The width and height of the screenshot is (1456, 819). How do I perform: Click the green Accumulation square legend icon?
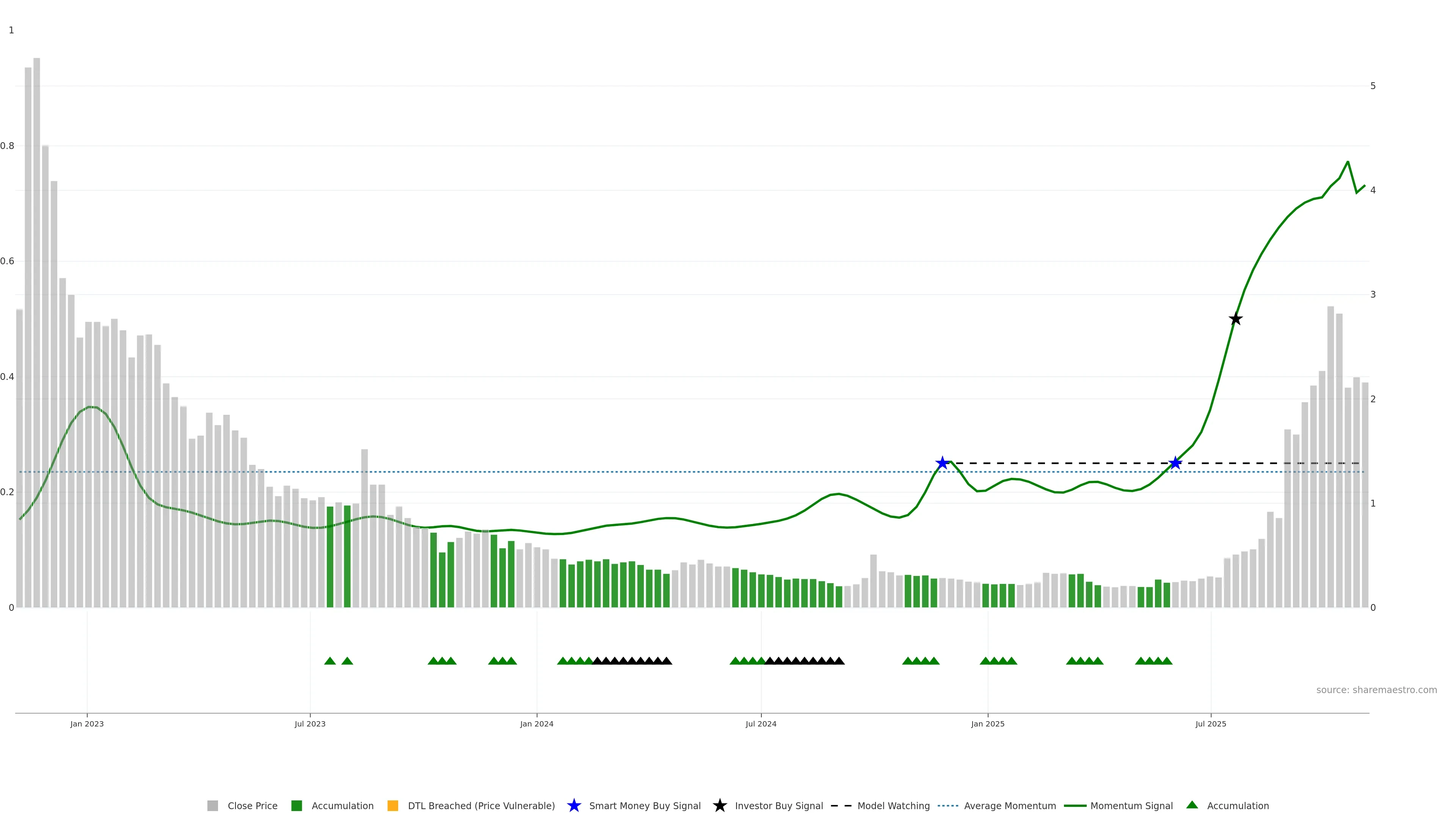tap(296, 806)
